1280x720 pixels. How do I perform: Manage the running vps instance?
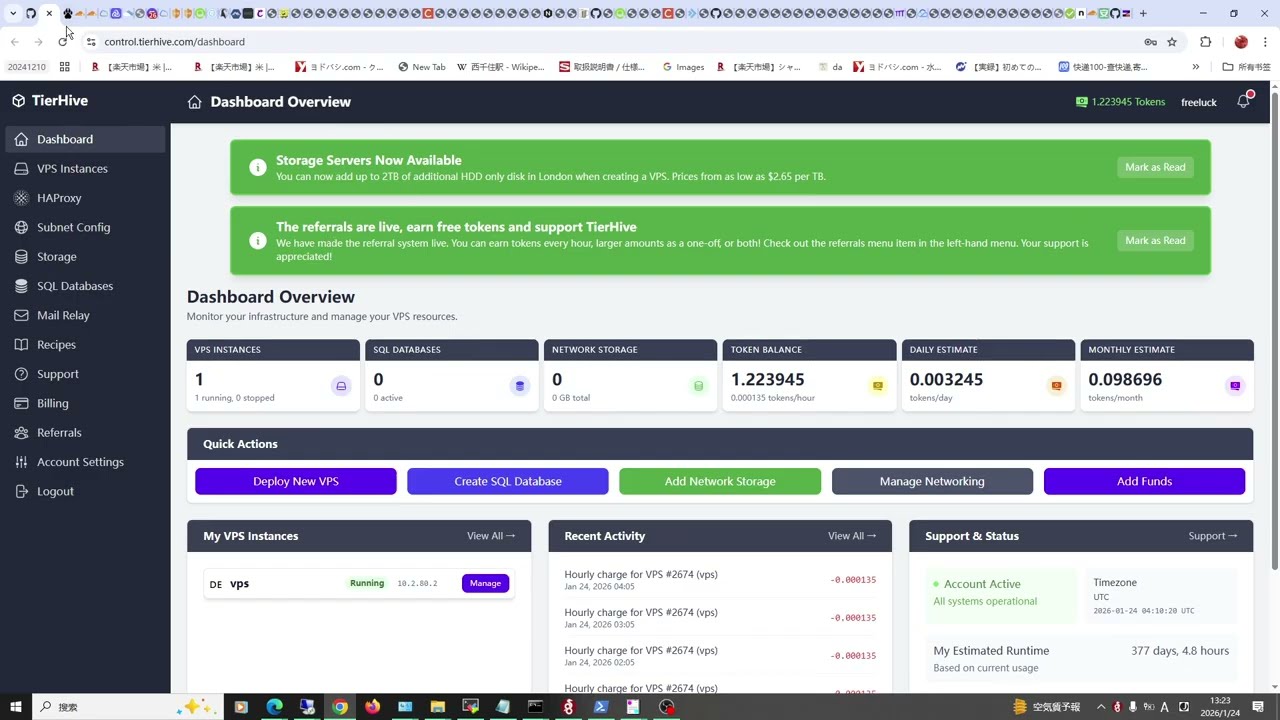pyautogui.click(x=485, y=583)
